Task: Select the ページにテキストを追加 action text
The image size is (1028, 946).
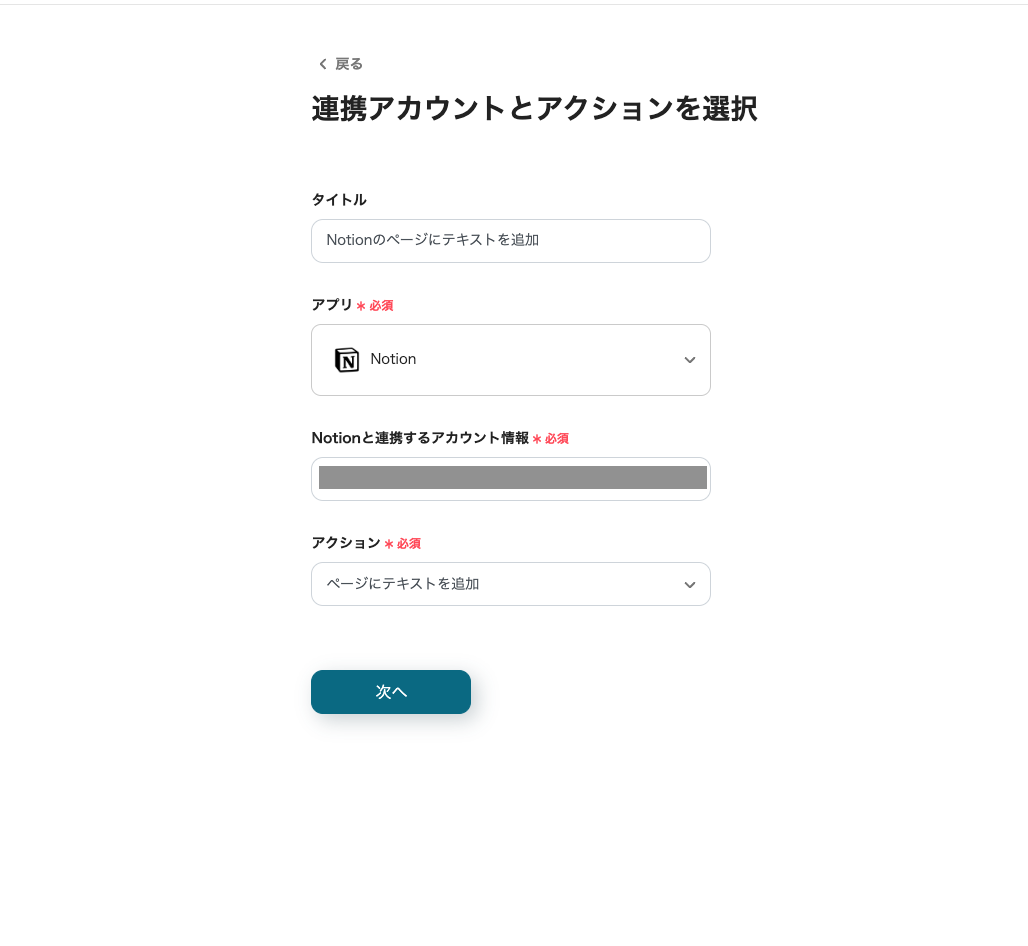Action: [403, 584]
